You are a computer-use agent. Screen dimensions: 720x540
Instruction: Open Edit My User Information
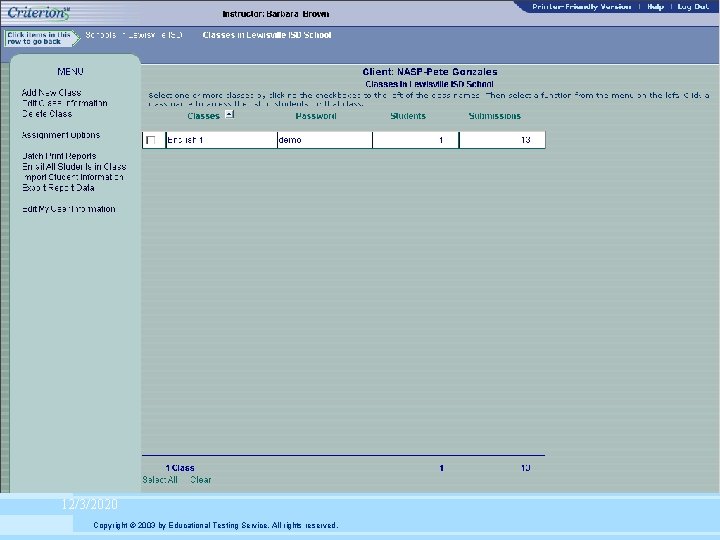pos(68,209)
